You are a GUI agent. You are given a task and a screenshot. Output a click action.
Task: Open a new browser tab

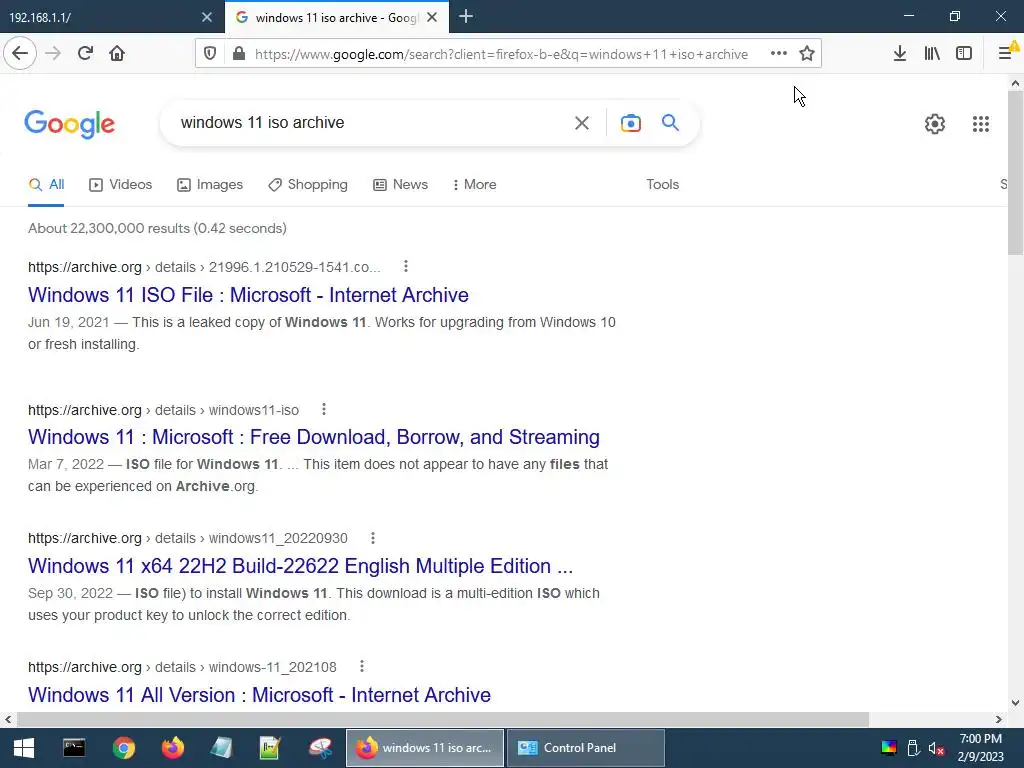tap(466, 17)
